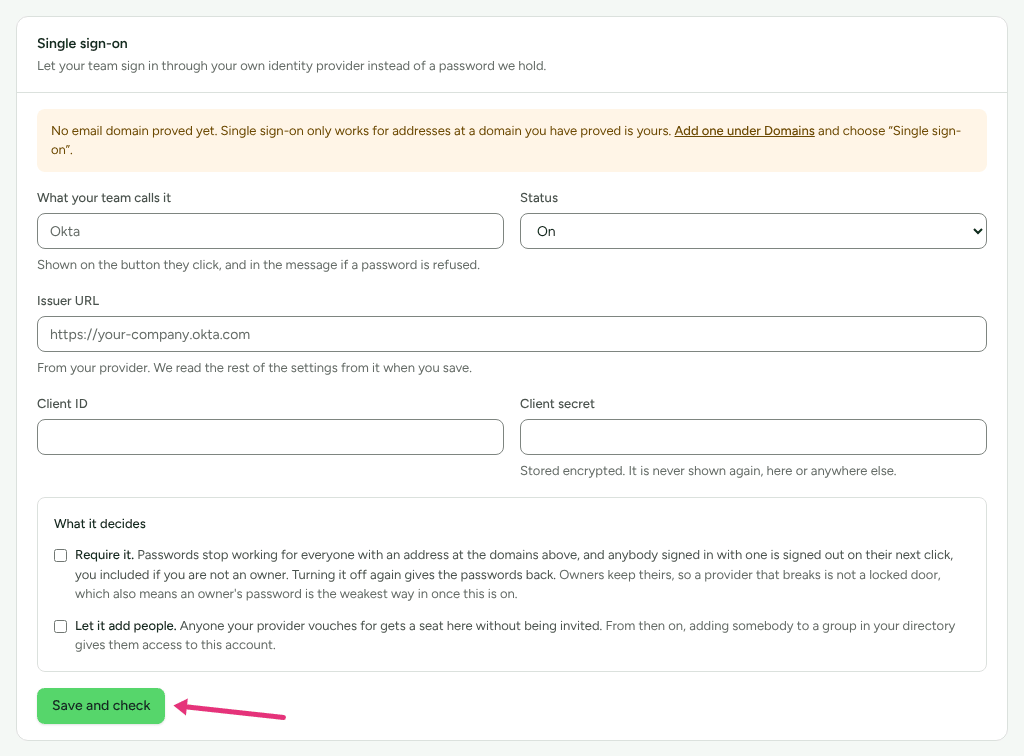
Task: Click the 'From your provider' hint text
Action: pos(254,368)
